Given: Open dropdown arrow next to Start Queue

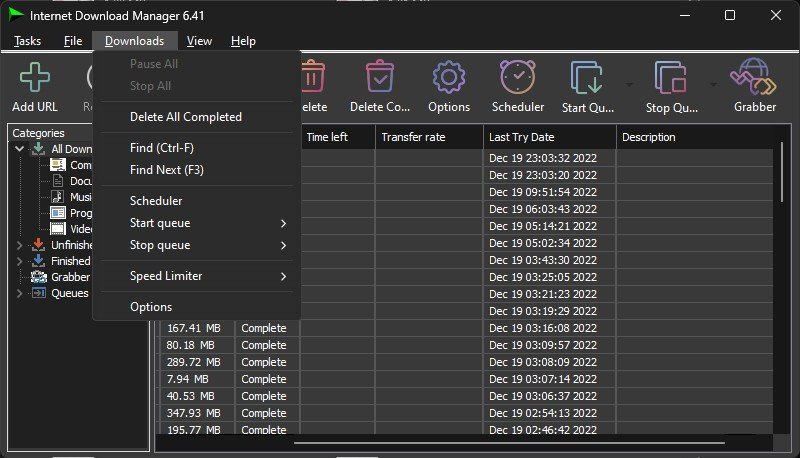Looking at the screenshot, I should pos(629,85).
